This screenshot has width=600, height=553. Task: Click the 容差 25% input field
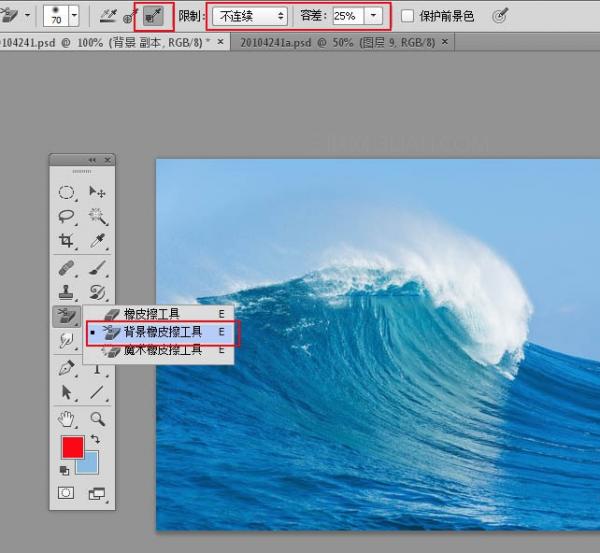tap(348, 16)
